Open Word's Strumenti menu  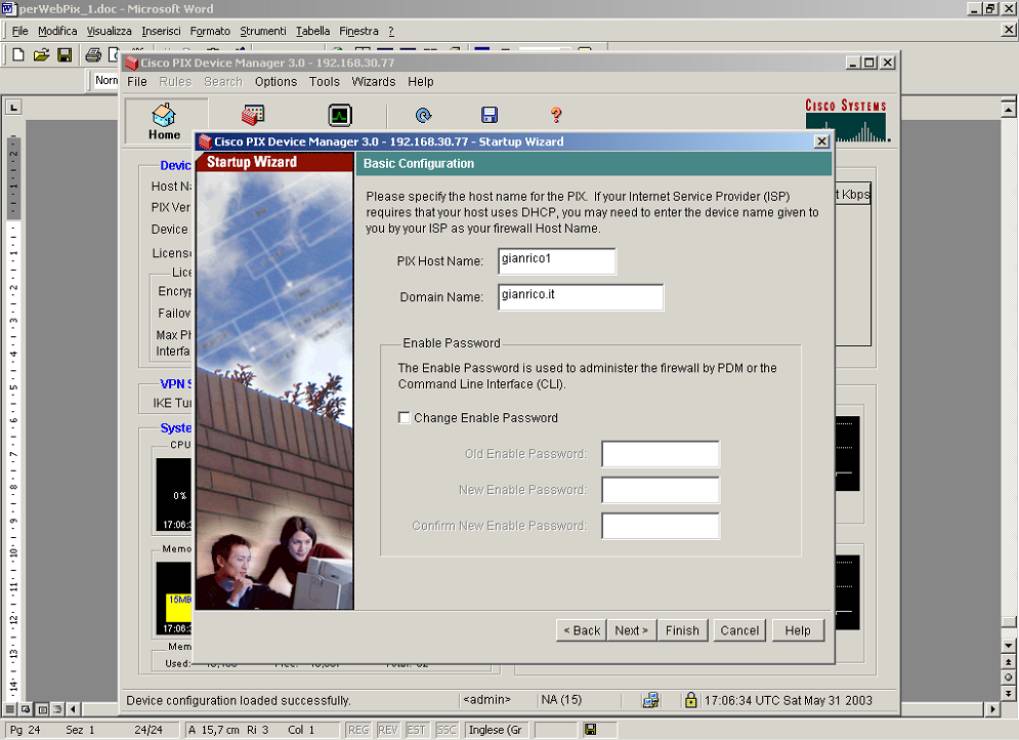coord(263,31)
